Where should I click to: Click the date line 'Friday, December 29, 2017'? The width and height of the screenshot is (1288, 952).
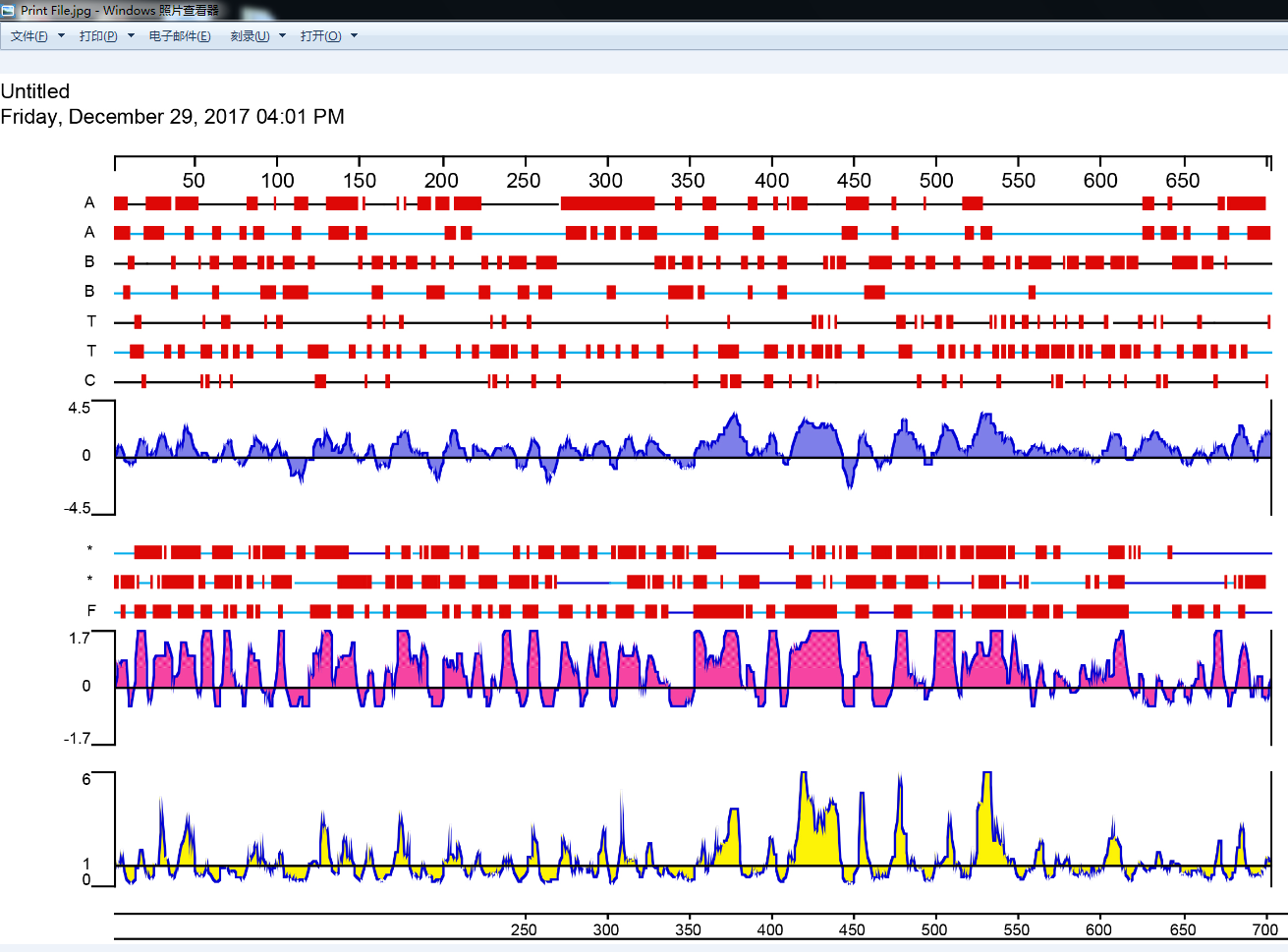172,117
